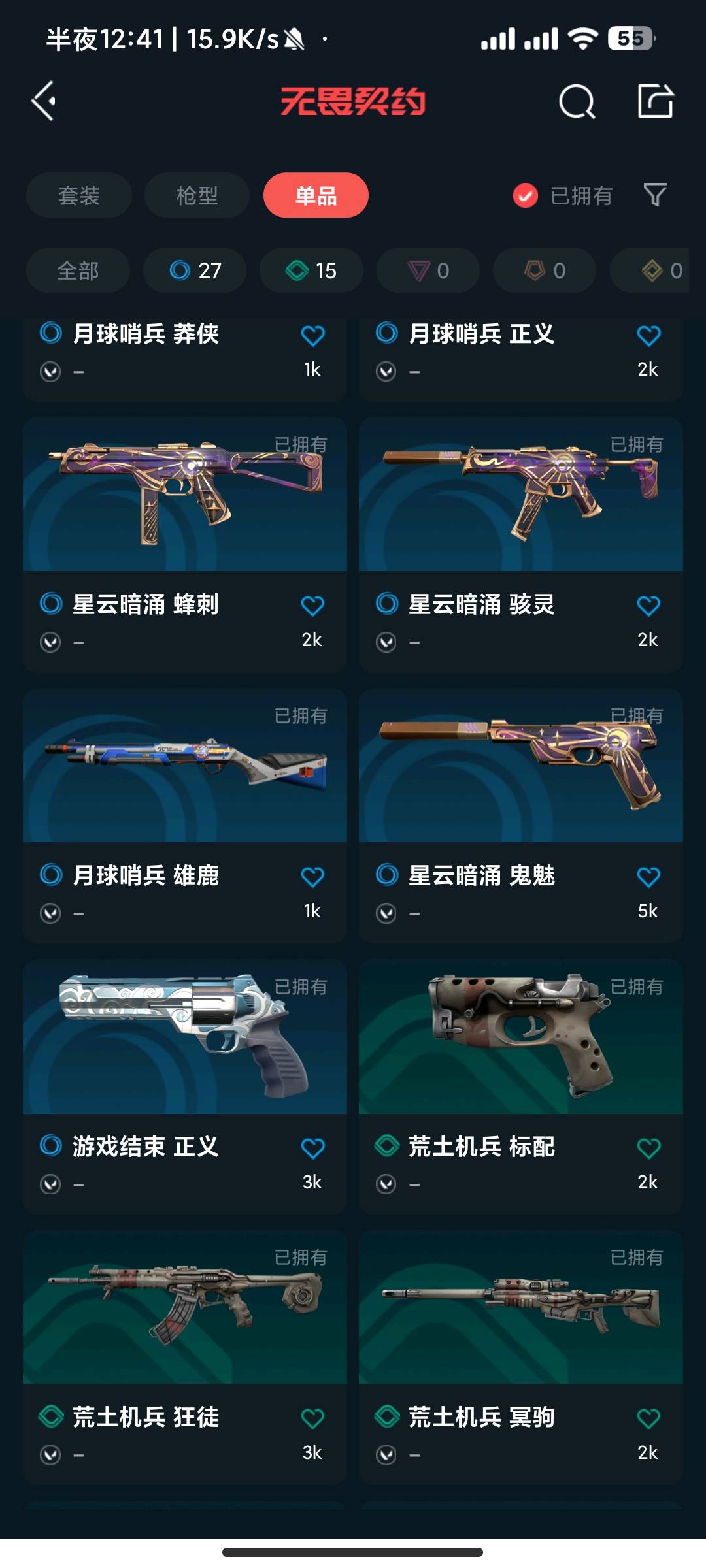This screenshot has width=706, height=1568.
Task: Select the blue tier filter showing 27
Action: 195,270
